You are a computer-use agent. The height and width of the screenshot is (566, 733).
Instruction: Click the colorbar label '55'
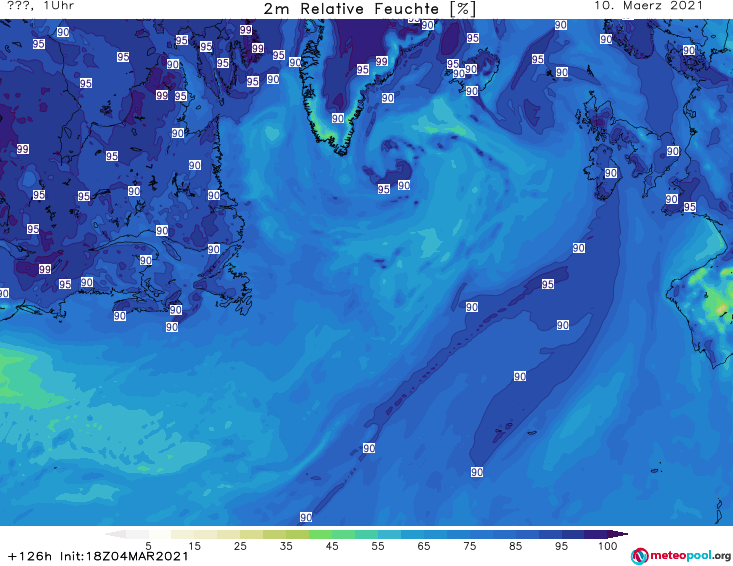(x=378, y=546)
